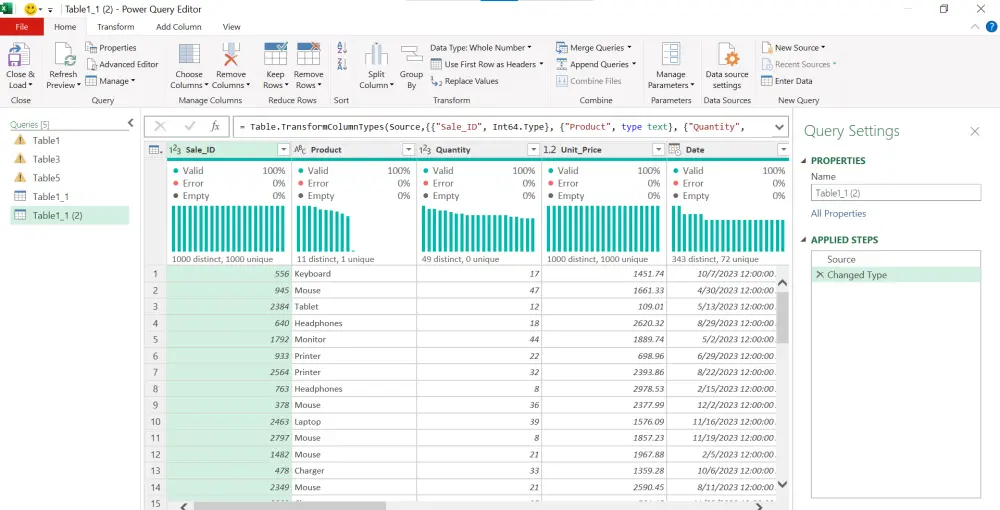1000x510 pixels.
Task: Click the Help question mark icon
Action: [x=992, y=27]
